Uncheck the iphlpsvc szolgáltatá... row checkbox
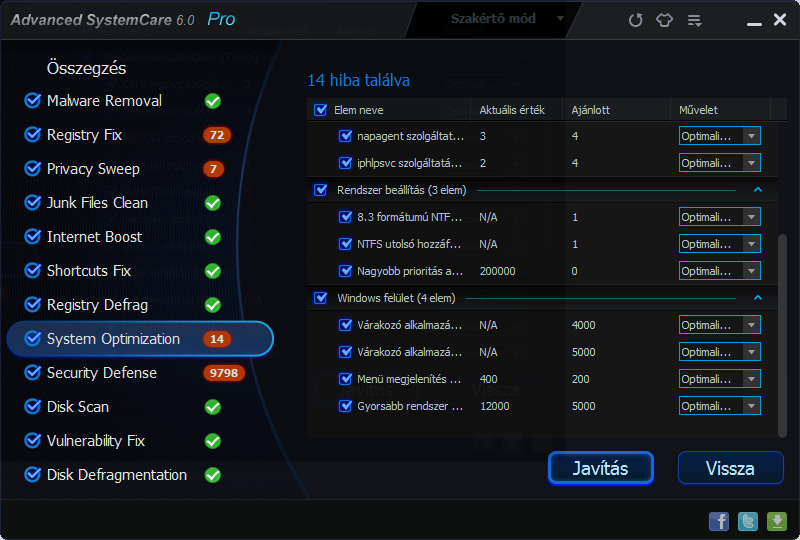The width and height of the screenshot is (800, 540). [x=345, y=163]
